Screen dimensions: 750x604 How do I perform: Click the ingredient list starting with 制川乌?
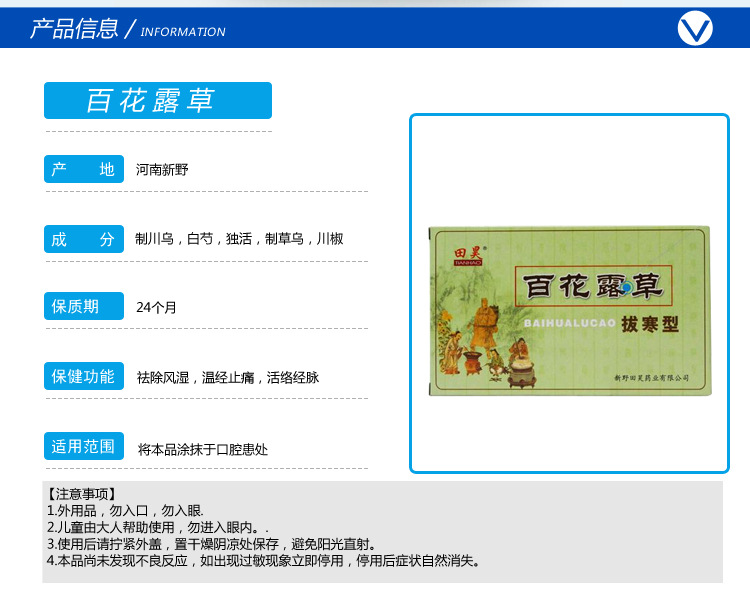[239, 239]
